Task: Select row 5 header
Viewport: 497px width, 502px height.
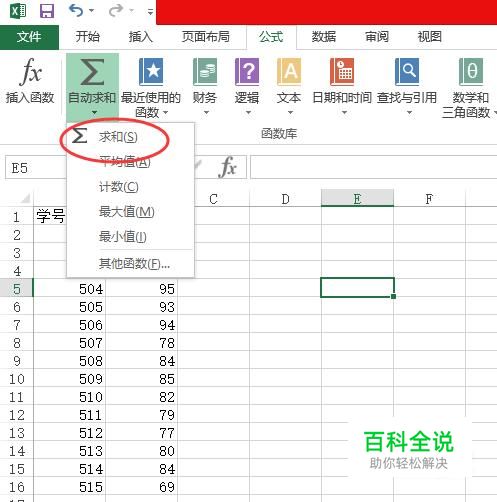Action: (x=17, y=289)
